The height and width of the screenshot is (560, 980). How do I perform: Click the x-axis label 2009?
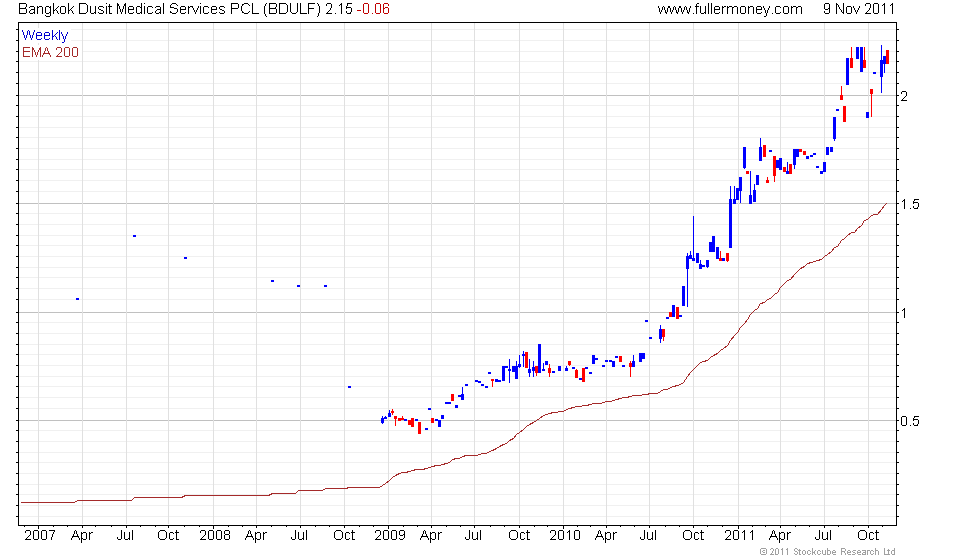tap(389, 535)
